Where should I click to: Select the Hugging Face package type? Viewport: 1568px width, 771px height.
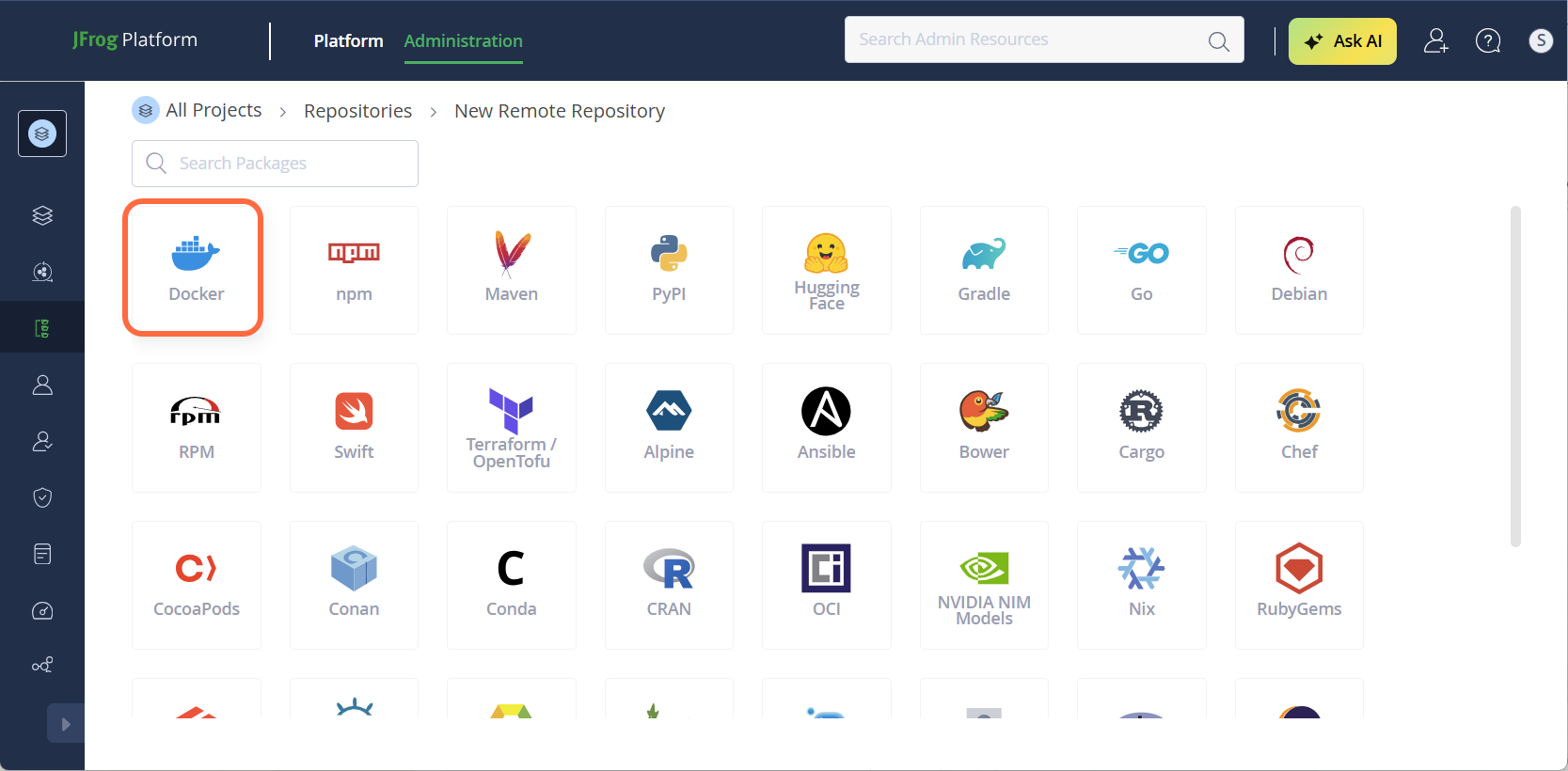(827, 271)
